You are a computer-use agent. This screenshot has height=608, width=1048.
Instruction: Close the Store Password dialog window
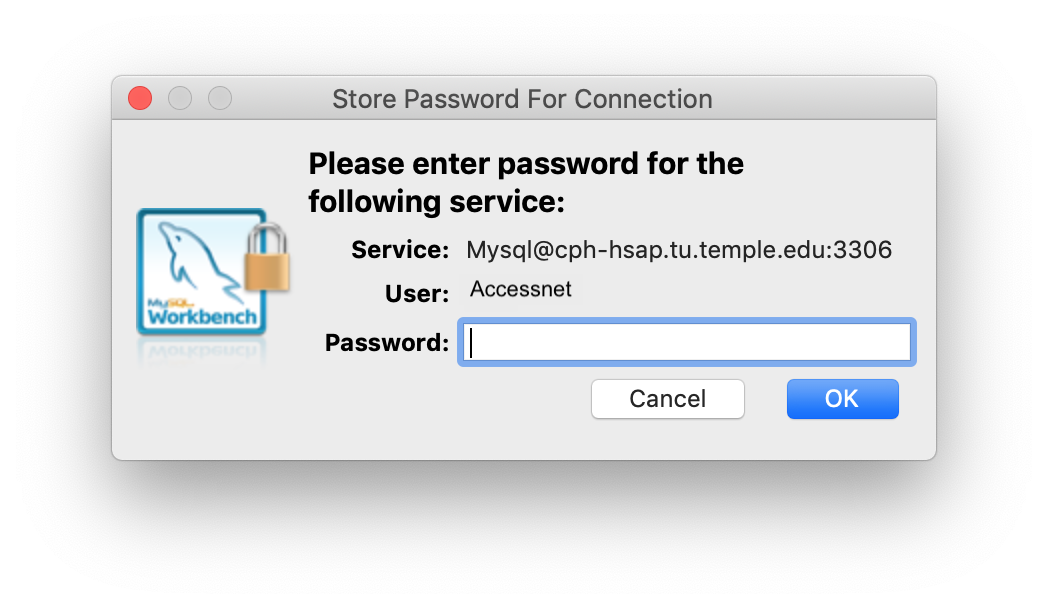tap(140, 98)
